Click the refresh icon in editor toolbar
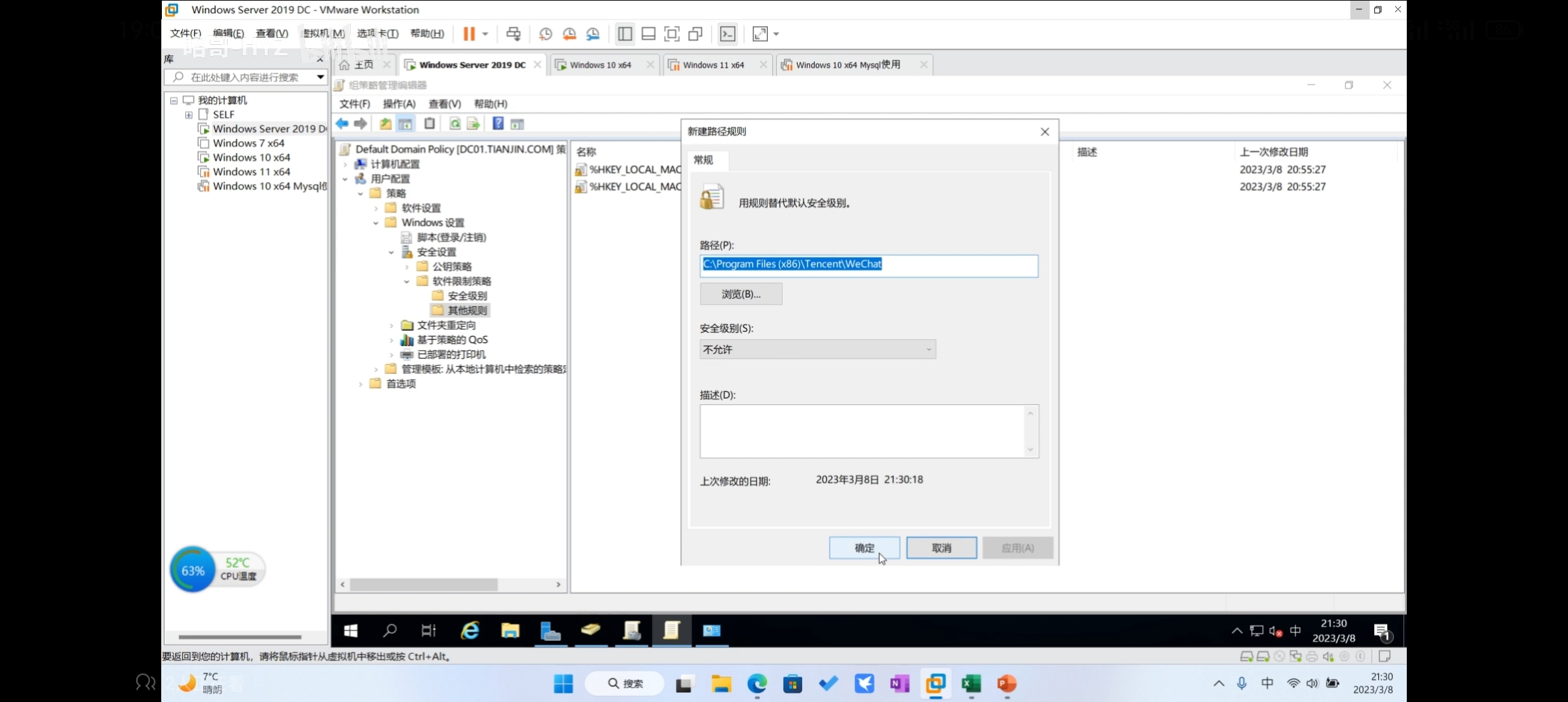This screenshot has height=702, width=1568. (x=455, y=123)
